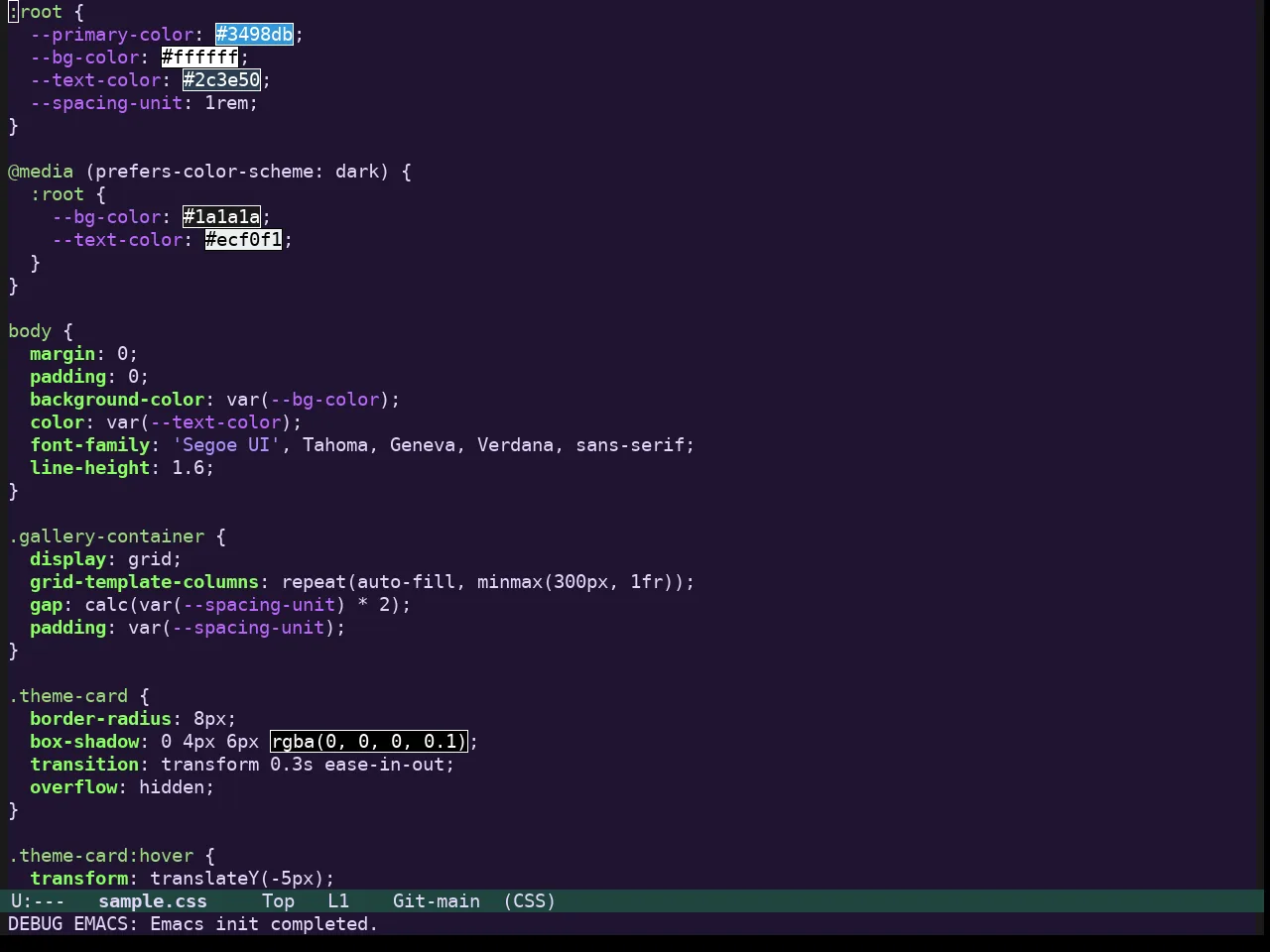Click the 'Segoe UI' string
1270x952 pixels.
[x=226, y=445]
